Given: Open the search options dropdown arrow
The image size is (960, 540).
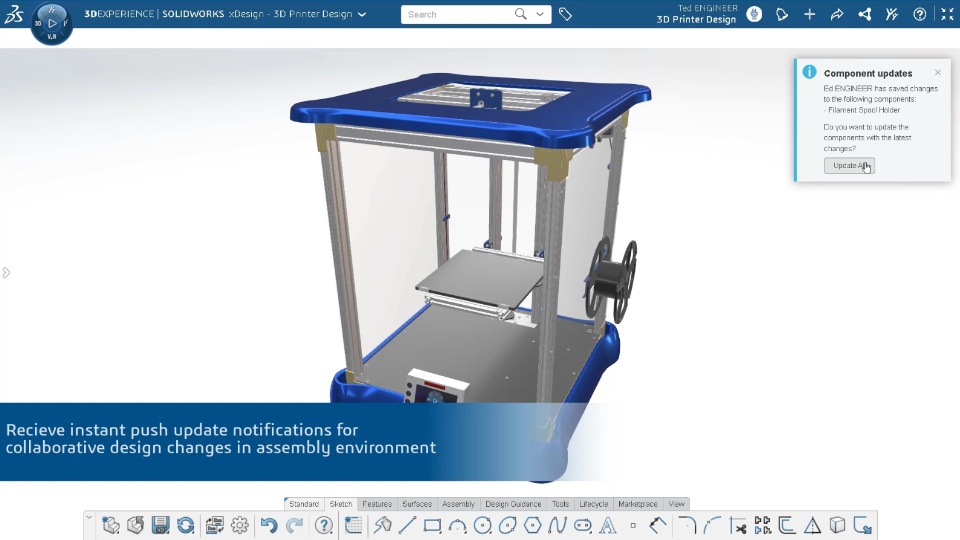Looking at the screenshot, I should 539,14.
